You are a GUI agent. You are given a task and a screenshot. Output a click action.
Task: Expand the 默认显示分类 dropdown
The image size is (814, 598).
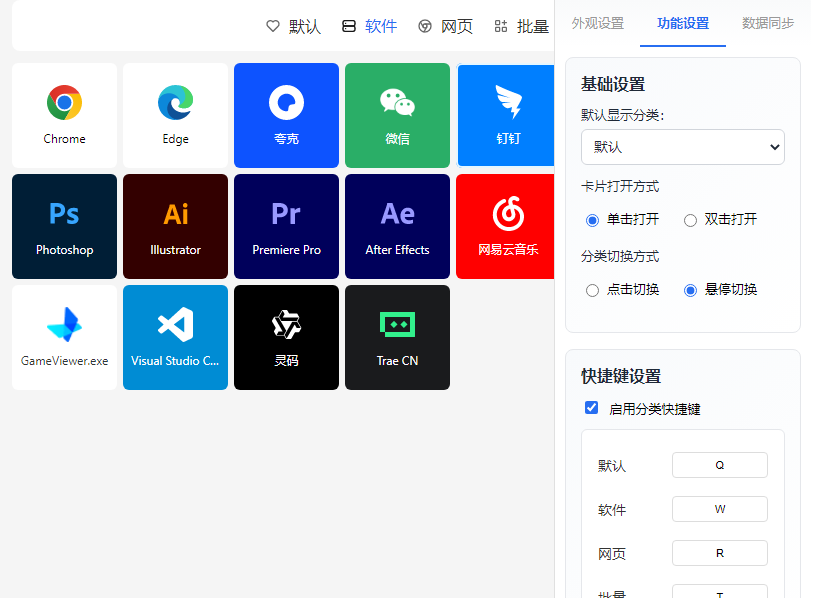[682, 147]
